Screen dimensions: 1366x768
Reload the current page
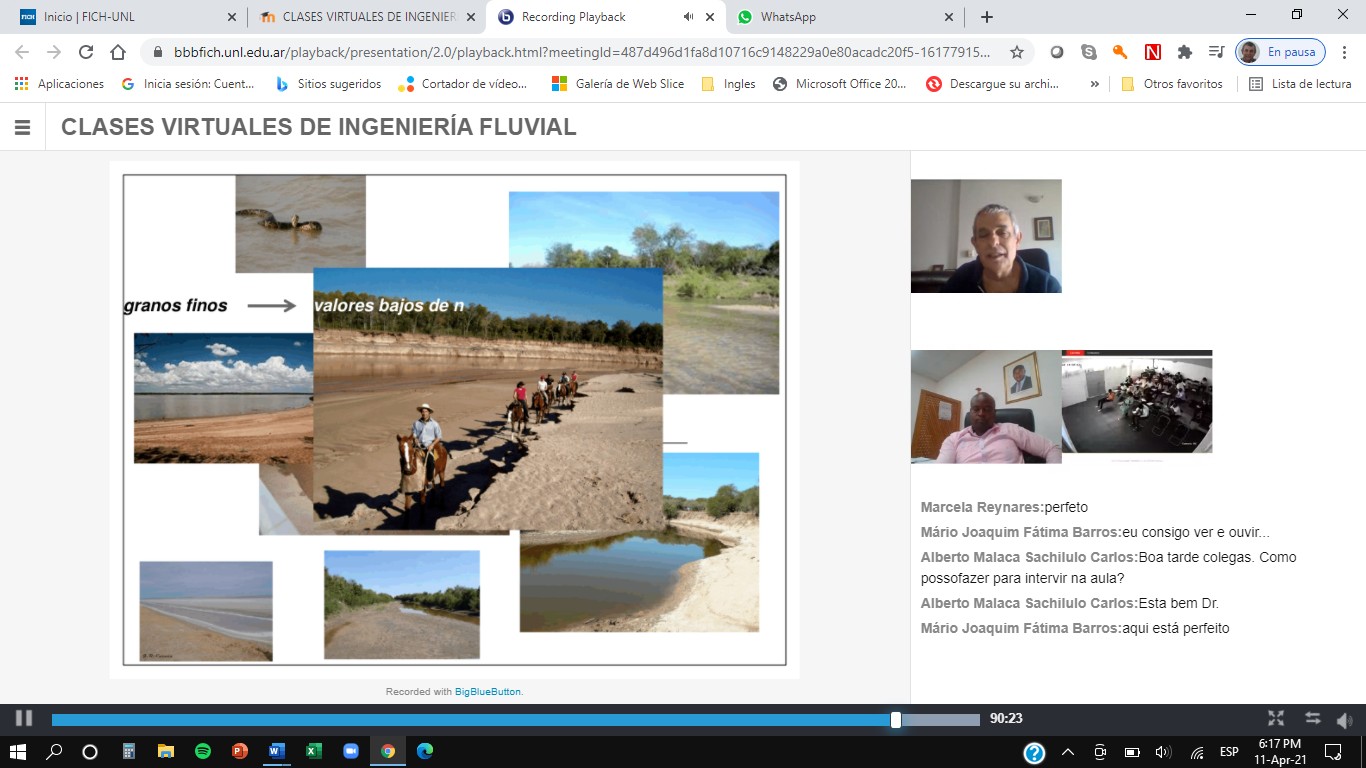(86, 52)
